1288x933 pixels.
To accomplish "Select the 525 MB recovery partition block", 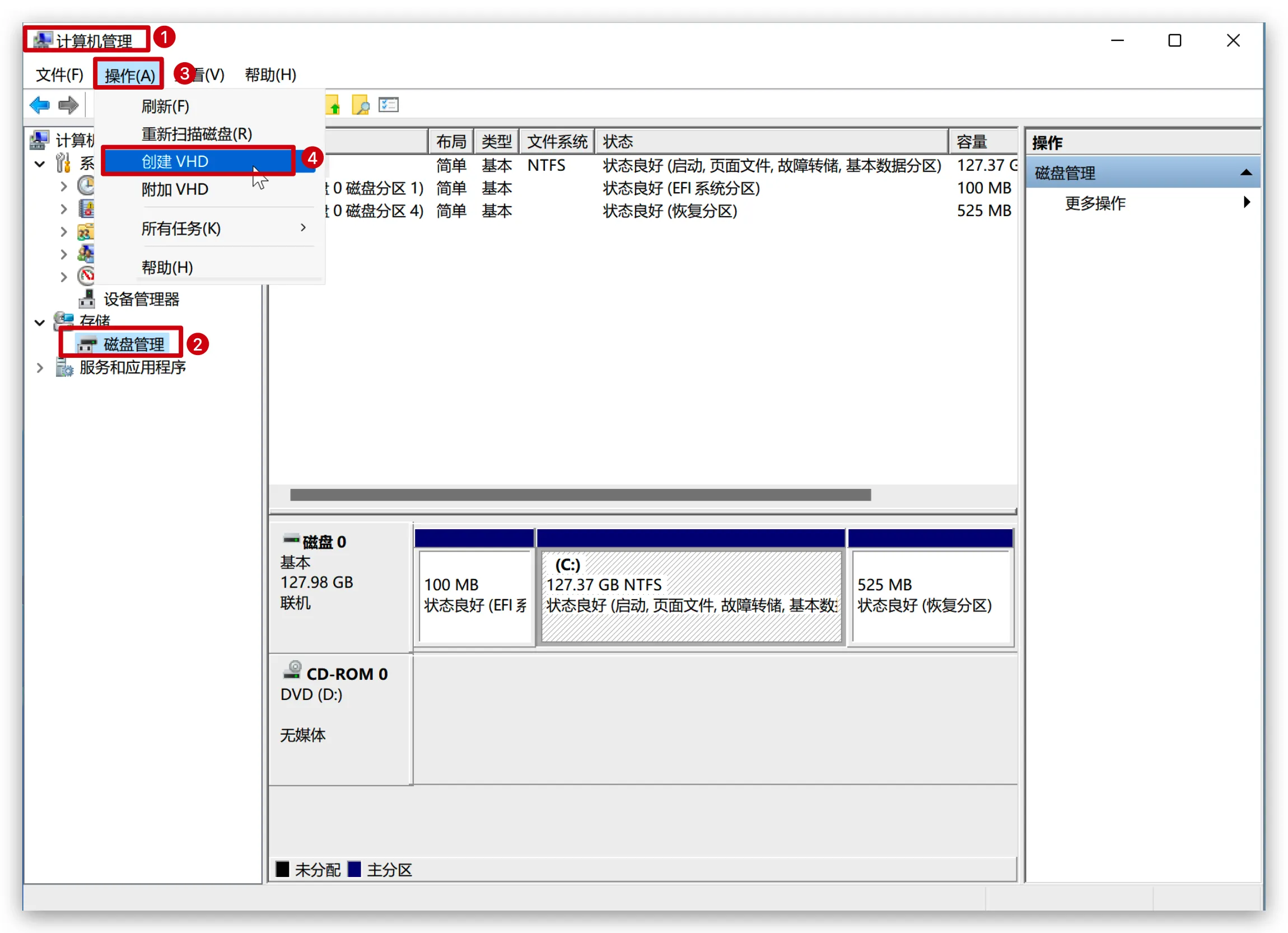I will click(x=931, y=587).
